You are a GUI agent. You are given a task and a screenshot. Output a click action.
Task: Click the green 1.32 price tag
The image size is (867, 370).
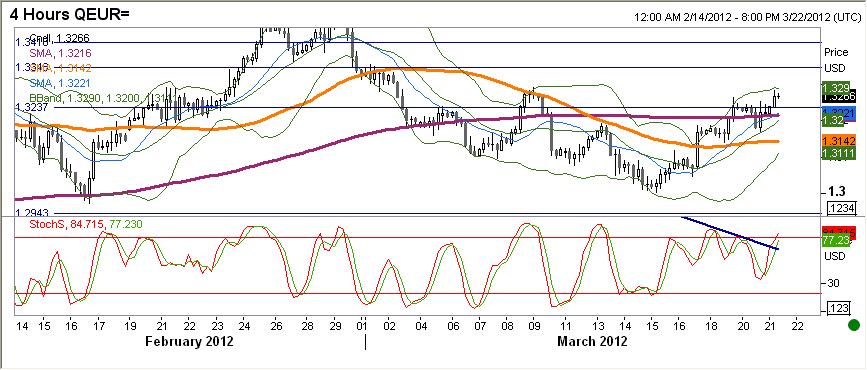[834, 120]
